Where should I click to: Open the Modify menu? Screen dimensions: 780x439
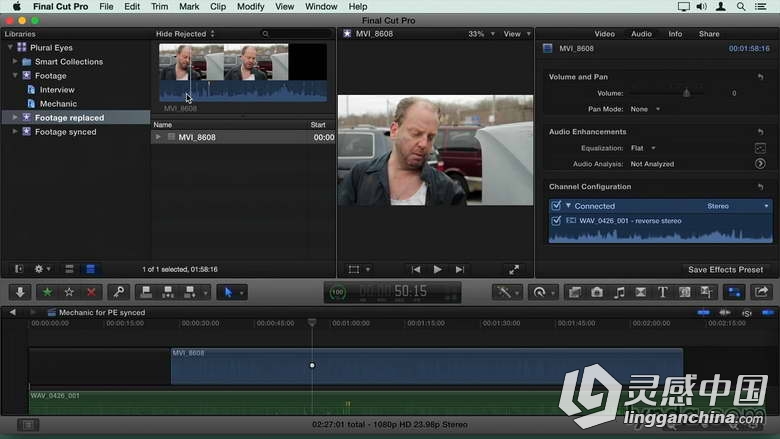pyautogui.click(x=250, y=6)
